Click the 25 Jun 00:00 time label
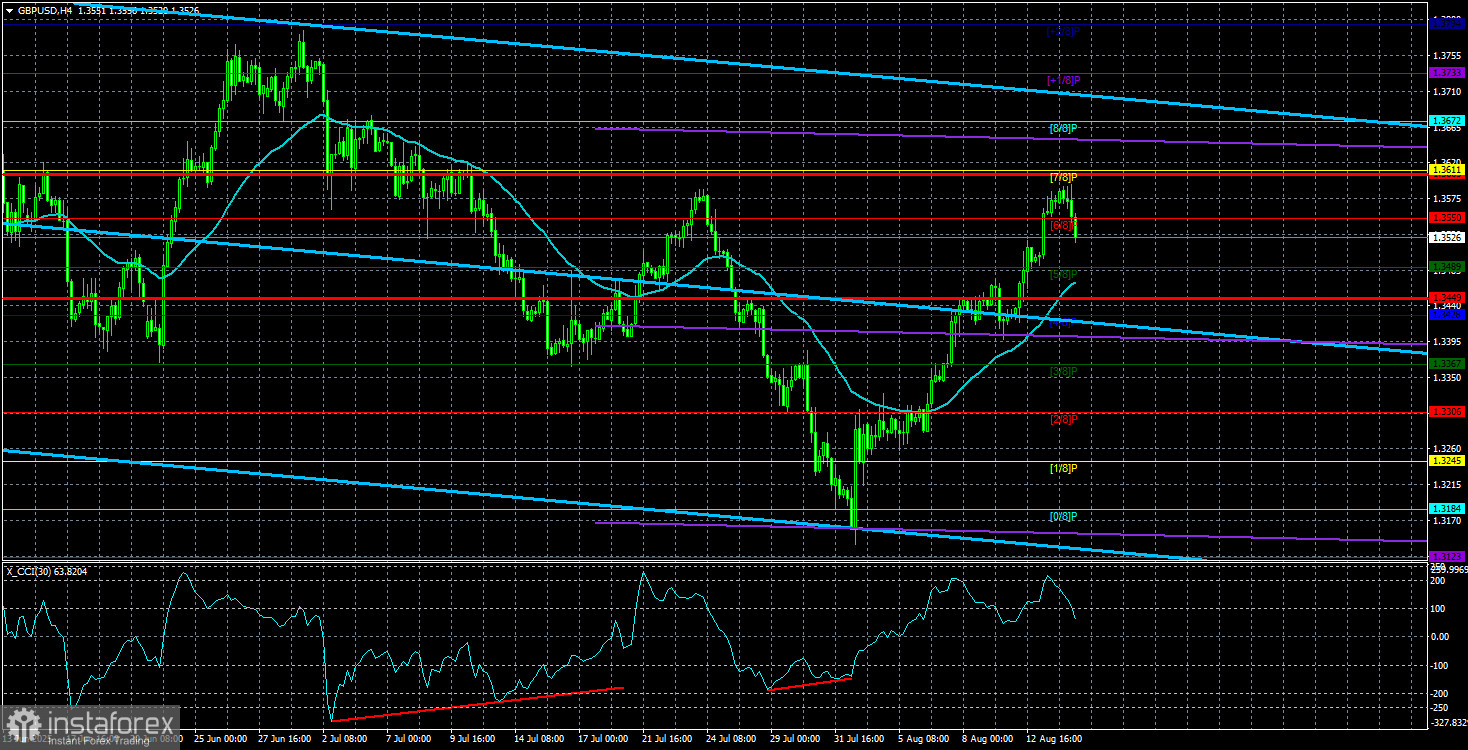The height and width of the screenshot is (750, 1468). point(220,740)
